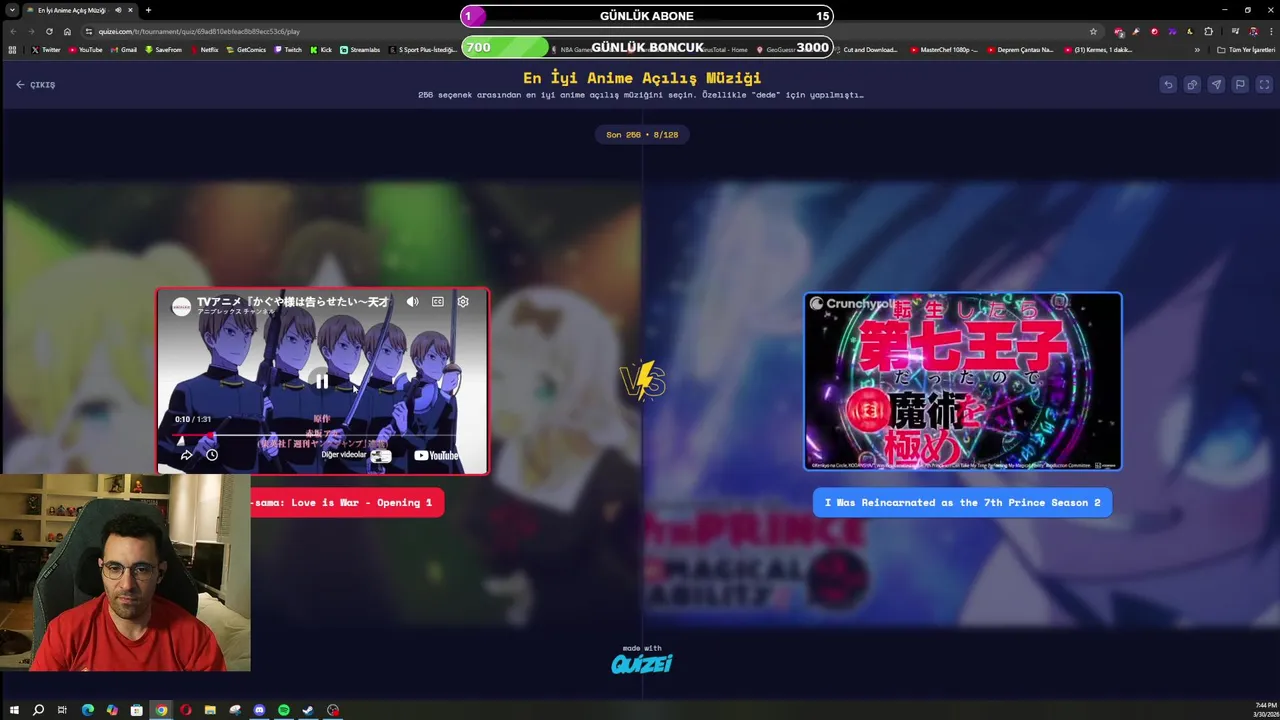Expand hidden bookmarks with the chevron

pos(1197,50)
